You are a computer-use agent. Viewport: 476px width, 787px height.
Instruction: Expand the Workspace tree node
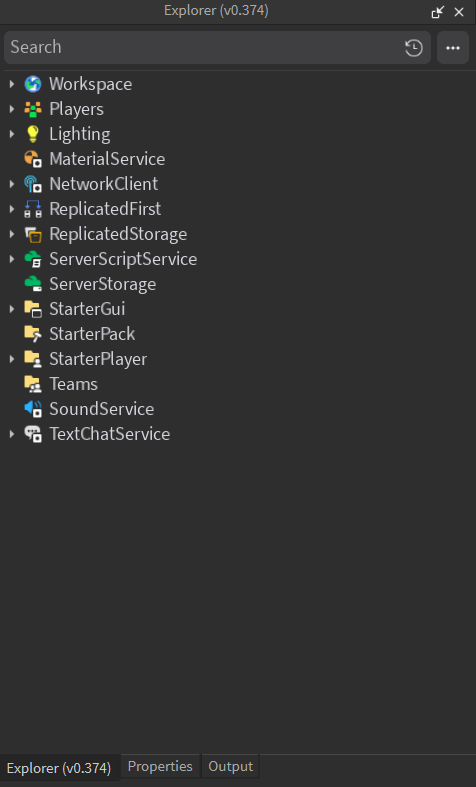click(x=12, y=84)
